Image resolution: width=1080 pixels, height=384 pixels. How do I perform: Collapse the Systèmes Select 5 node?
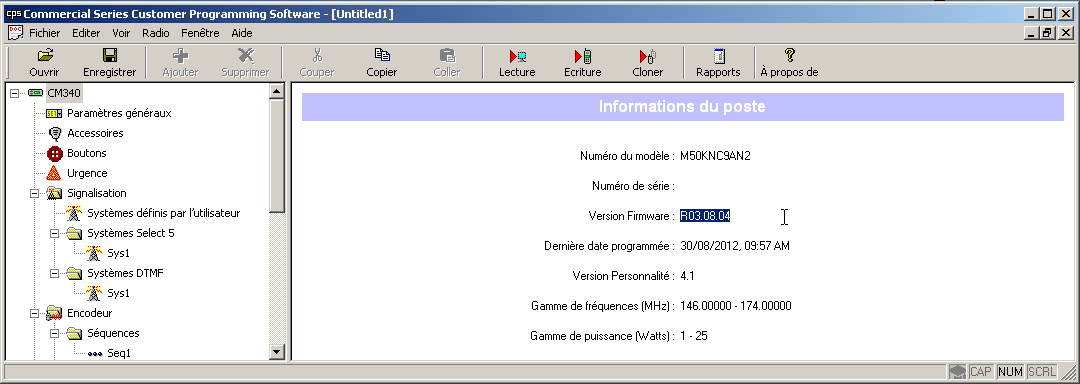[x=55, y=233]
